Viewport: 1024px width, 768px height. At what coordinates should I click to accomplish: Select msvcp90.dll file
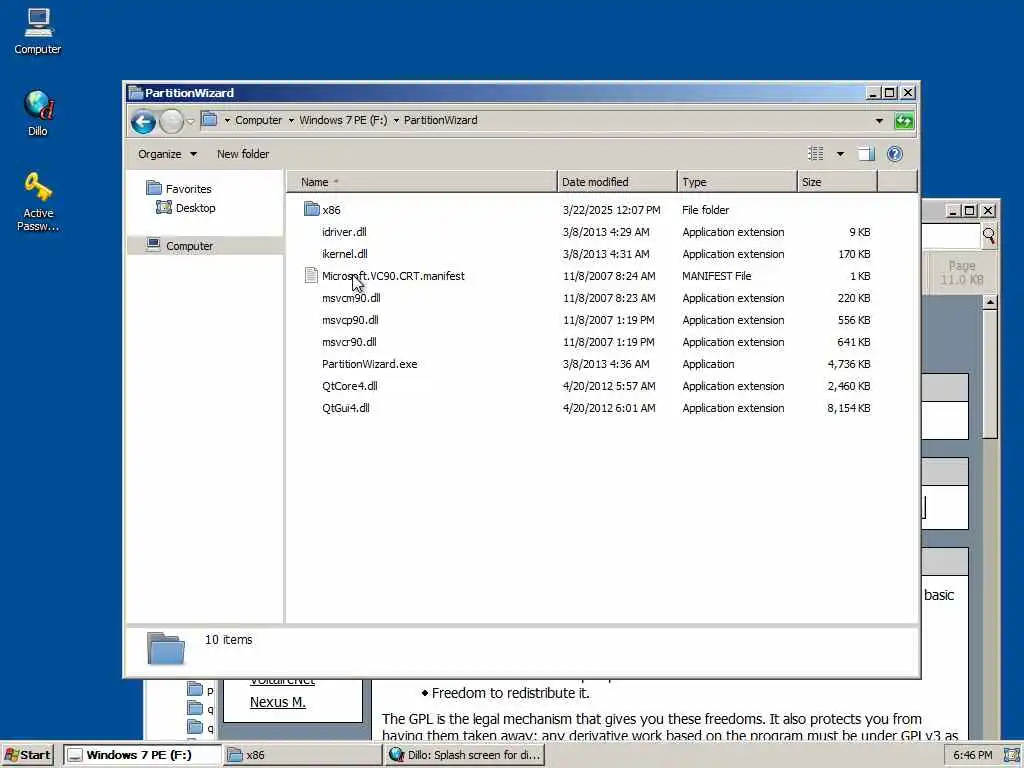click(350, 320)
